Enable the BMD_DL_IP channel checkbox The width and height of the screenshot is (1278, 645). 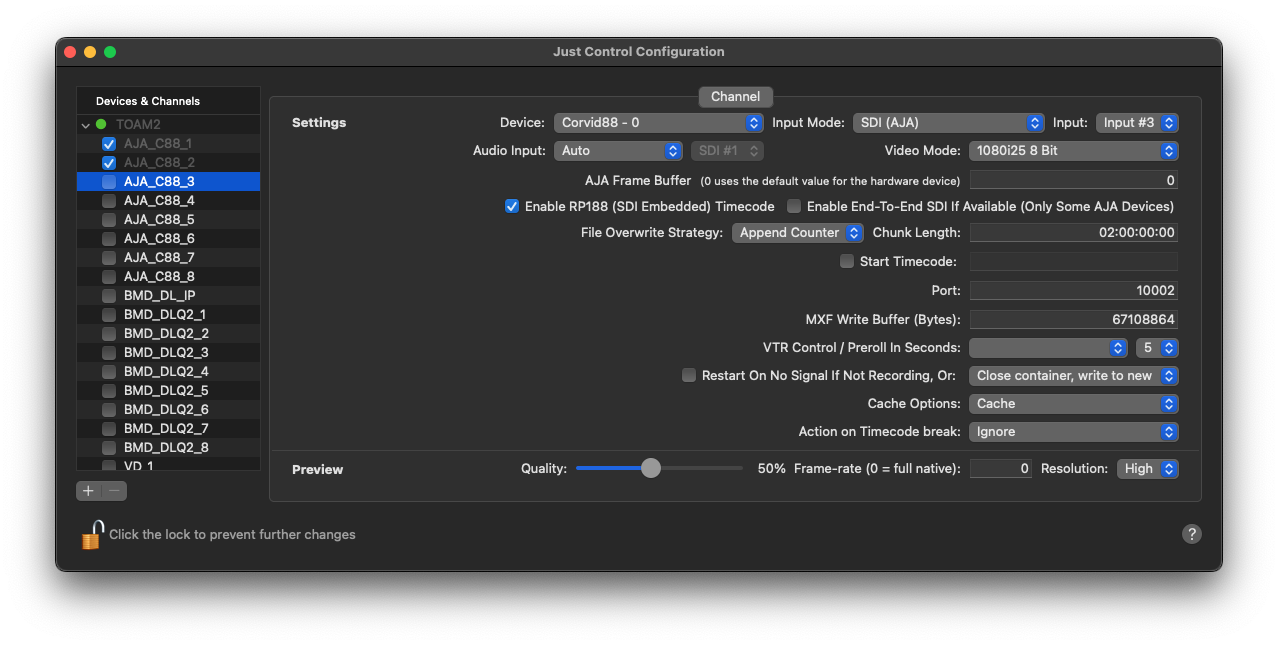tap(109, 296)
